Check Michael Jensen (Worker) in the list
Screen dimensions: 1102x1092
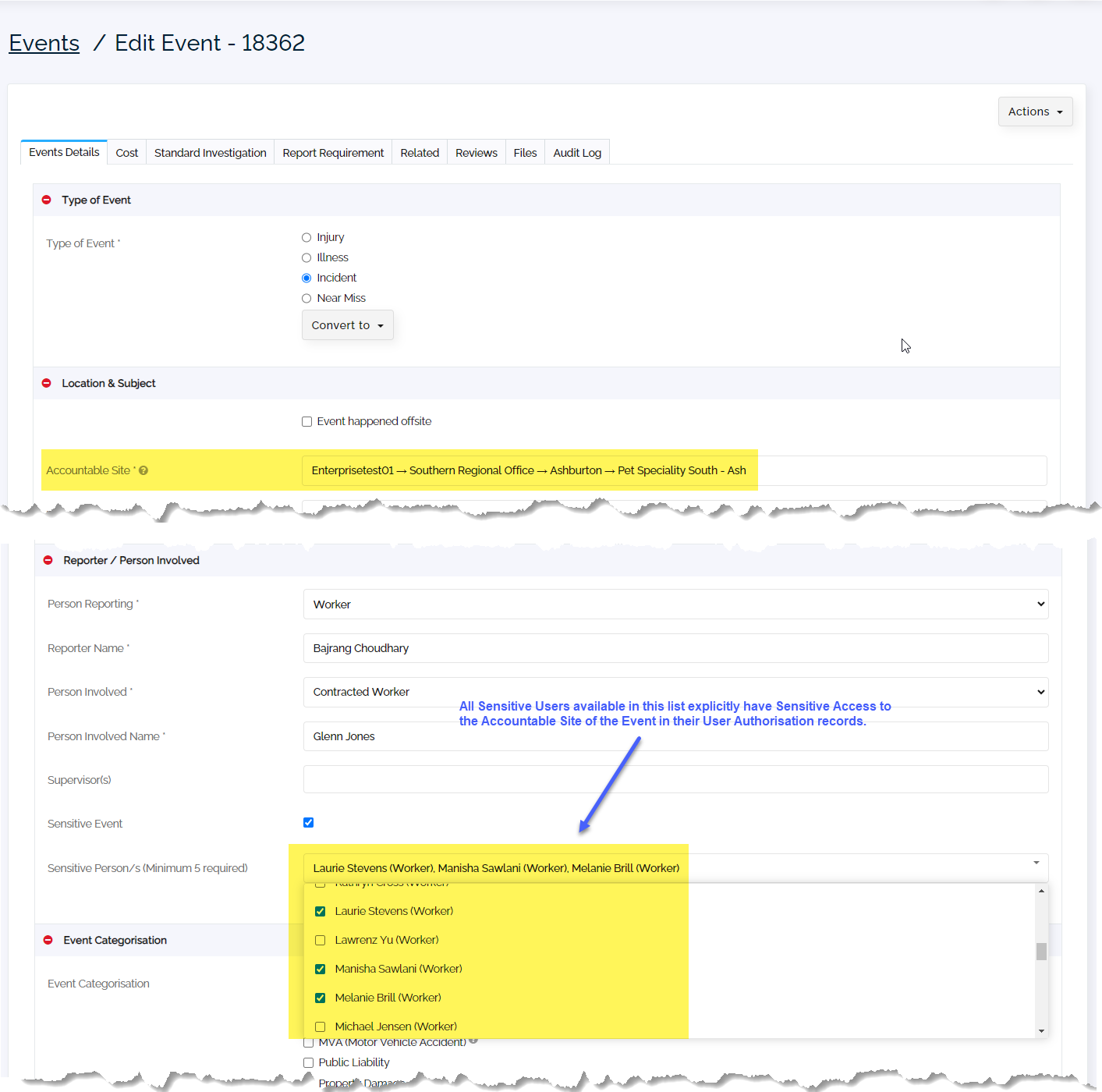click(321, 1027)
